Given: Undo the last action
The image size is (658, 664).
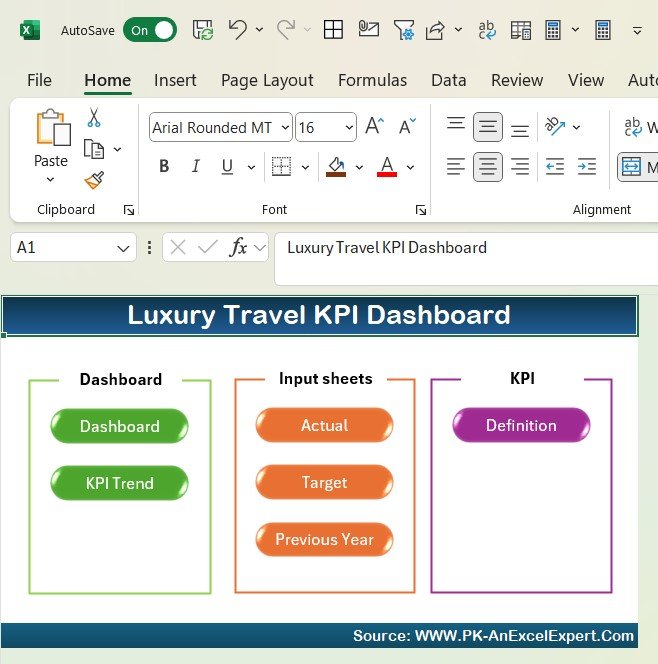Looking at the screenshot, I should tap(238, 30).
